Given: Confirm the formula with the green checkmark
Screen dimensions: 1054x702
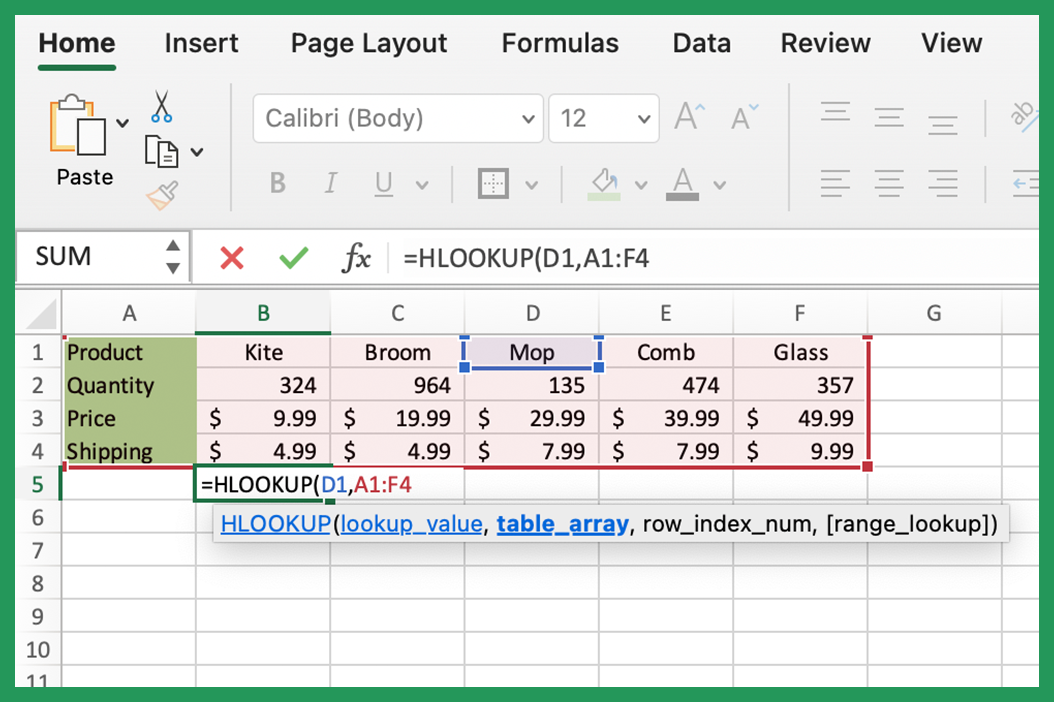Looking at the screenshot, I should click(293, 256).
